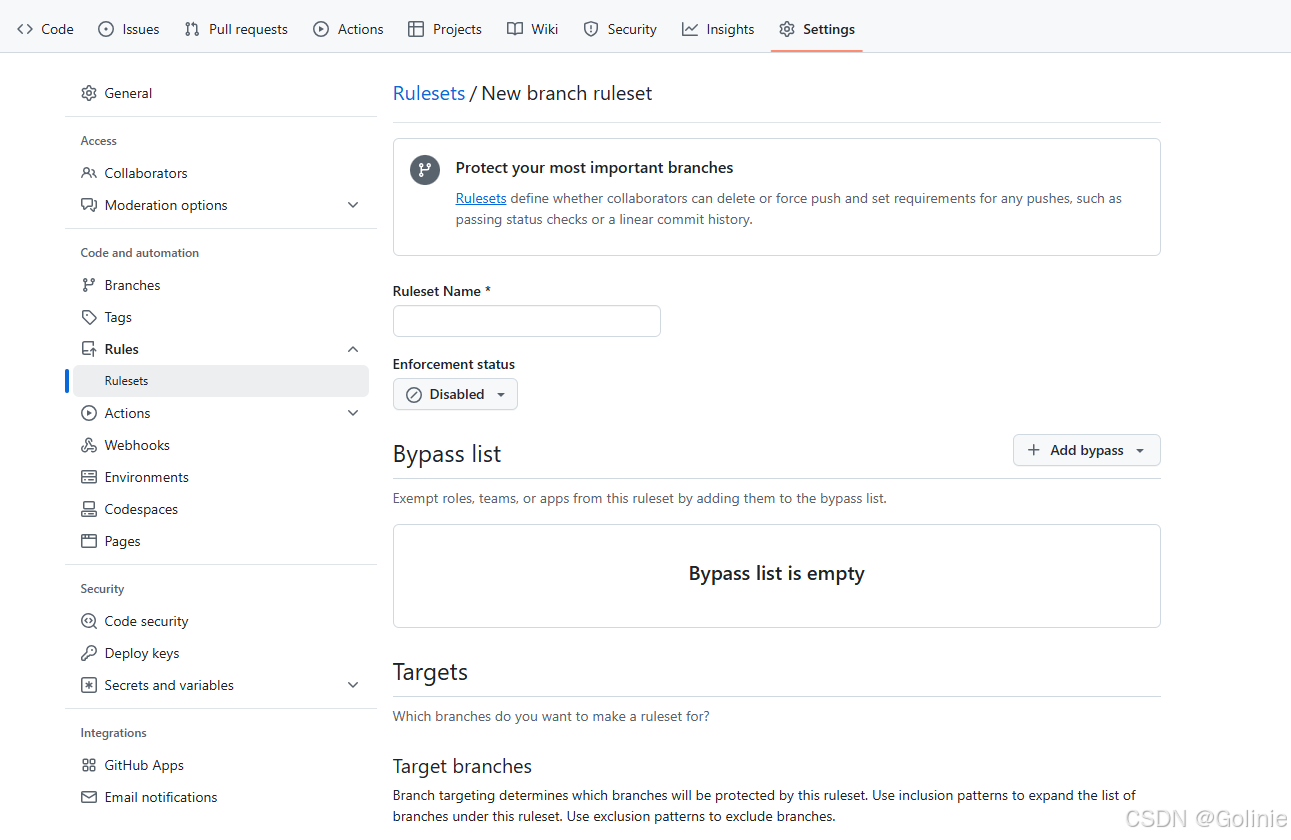Screen dimensions: 1291x840
Task: Click the Collaborators people icon
Action: (x=89, y=173)
